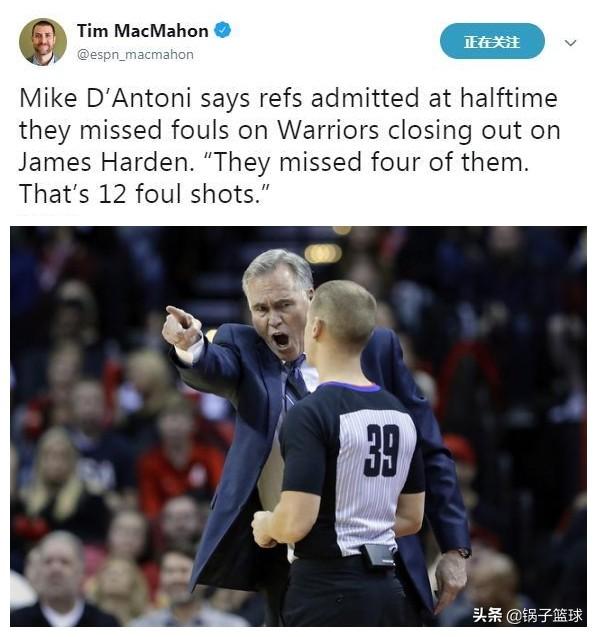Click the referee's belt pouch in photo

click(x=379, y=555)
